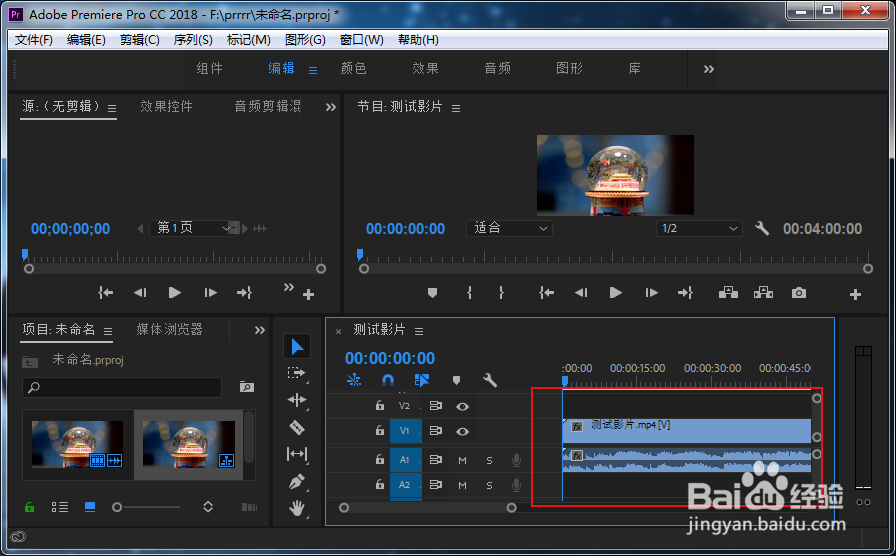This screenshot has width=896, height=556.
Task: Play the Source monitor
Action: [x=175, y=293]
